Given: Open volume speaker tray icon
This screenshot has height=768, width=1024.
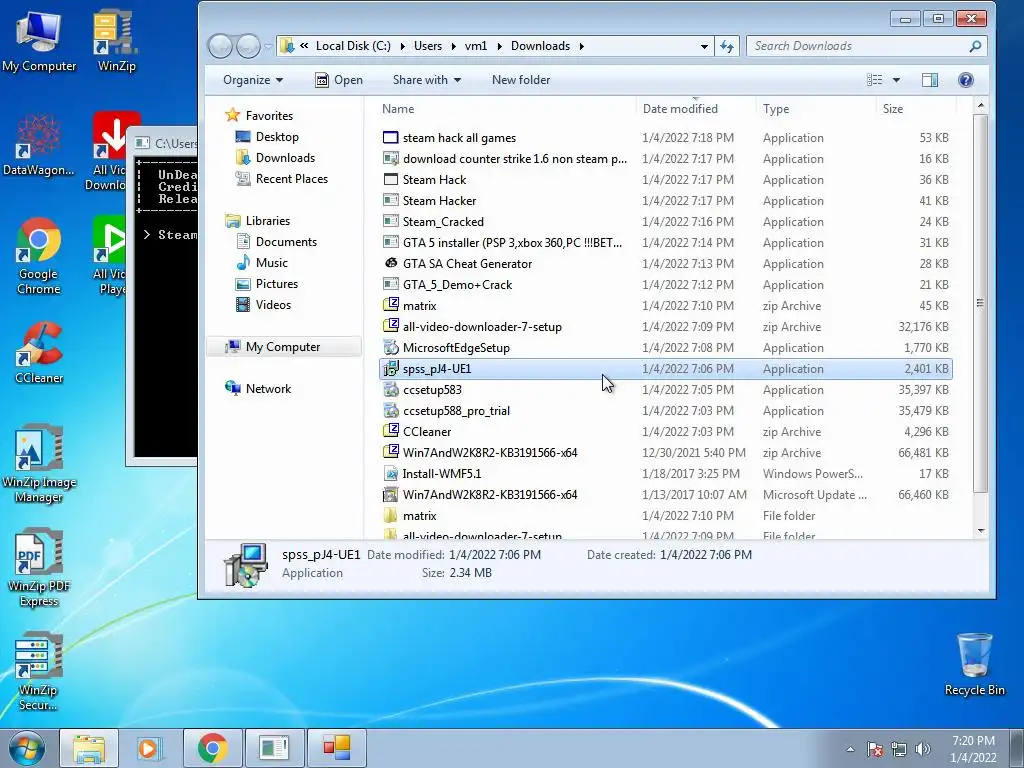Looking at the screenshot, I should click(923, 749).
